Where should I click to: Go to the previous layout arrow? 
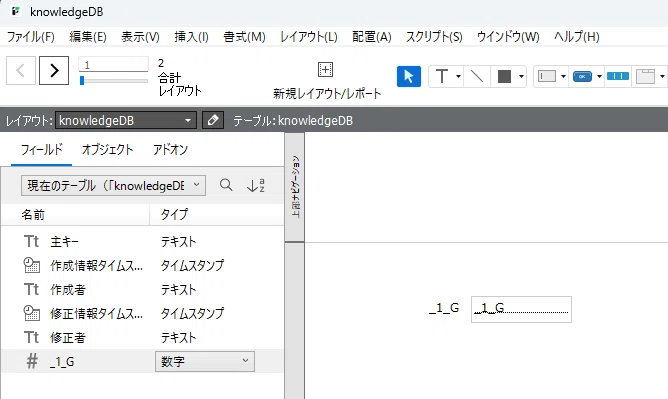point(20,70)
